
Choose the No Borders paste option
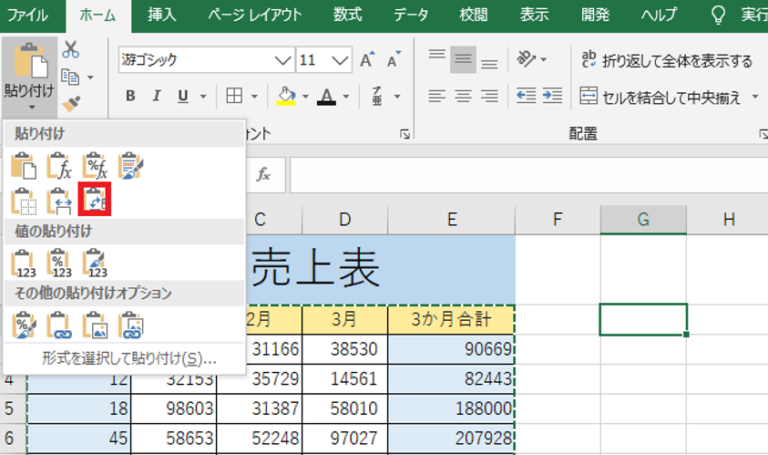click(x=24, y=200)
